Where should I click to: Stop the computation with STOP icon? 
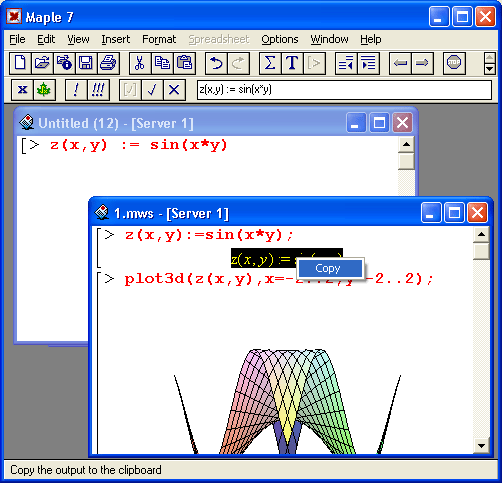[x=454, y=63]
